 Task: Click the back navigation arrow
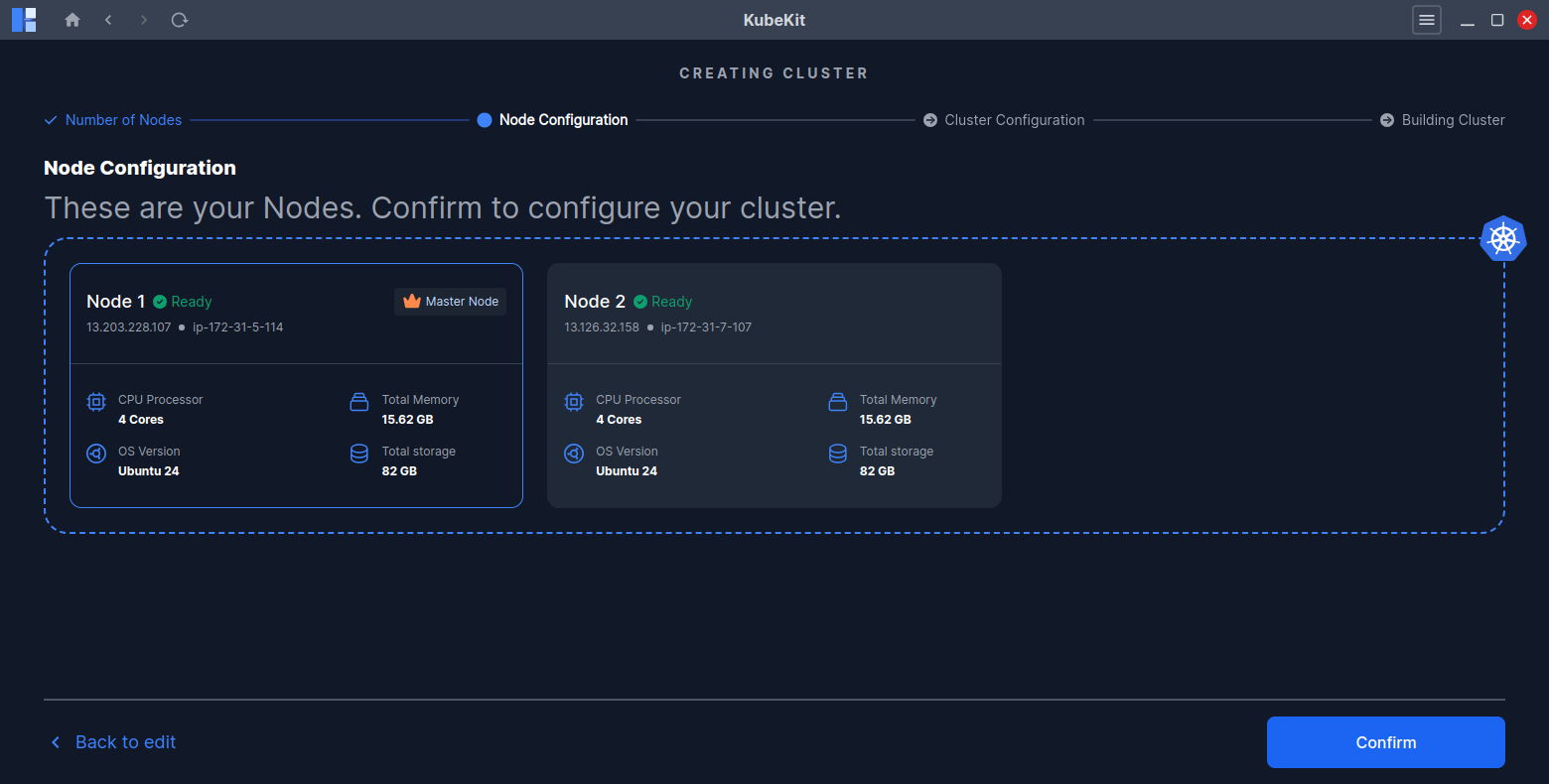108,19
